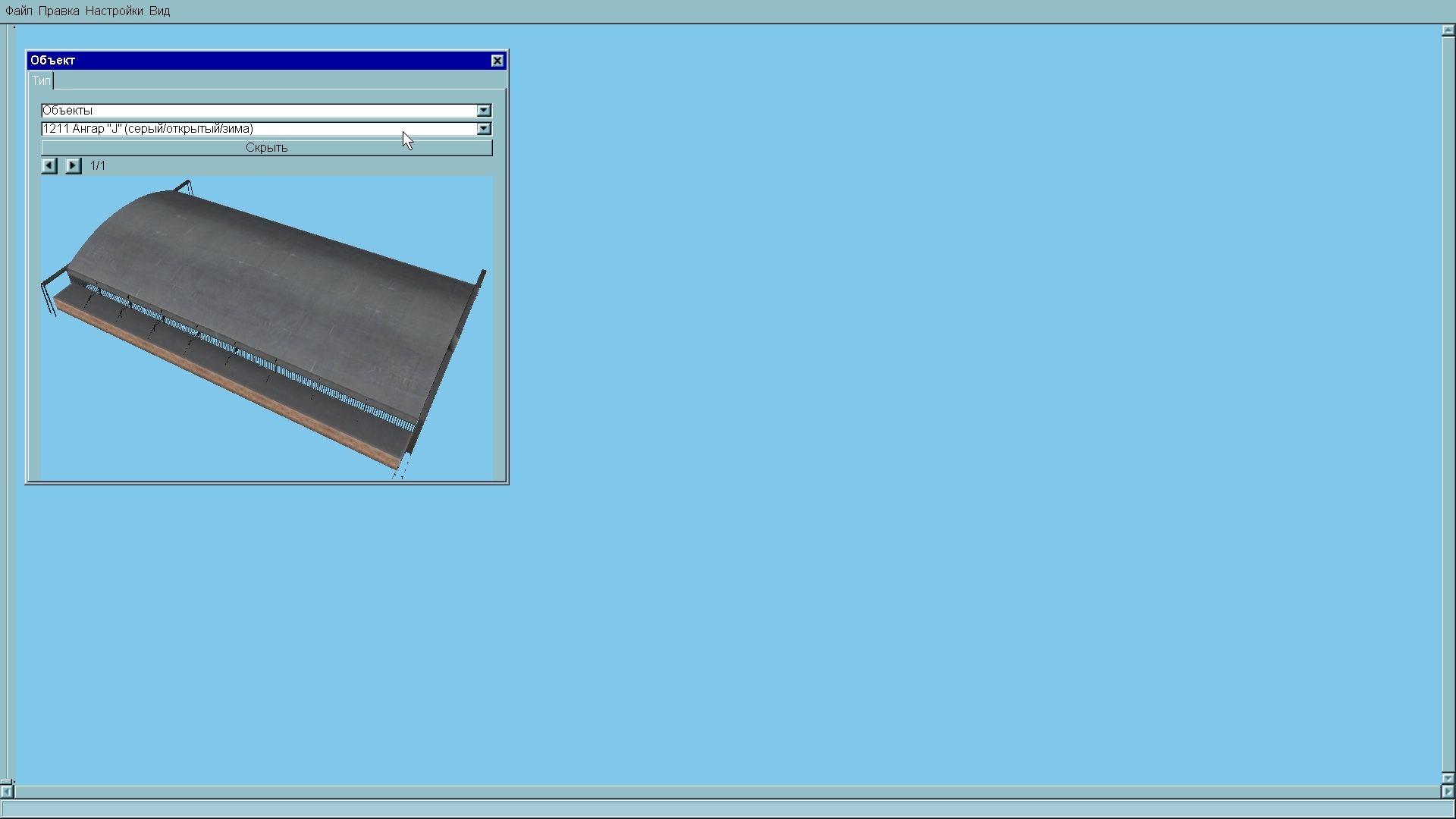Open the Вид menu
1456x819 pixels.
tap(159, 11)
